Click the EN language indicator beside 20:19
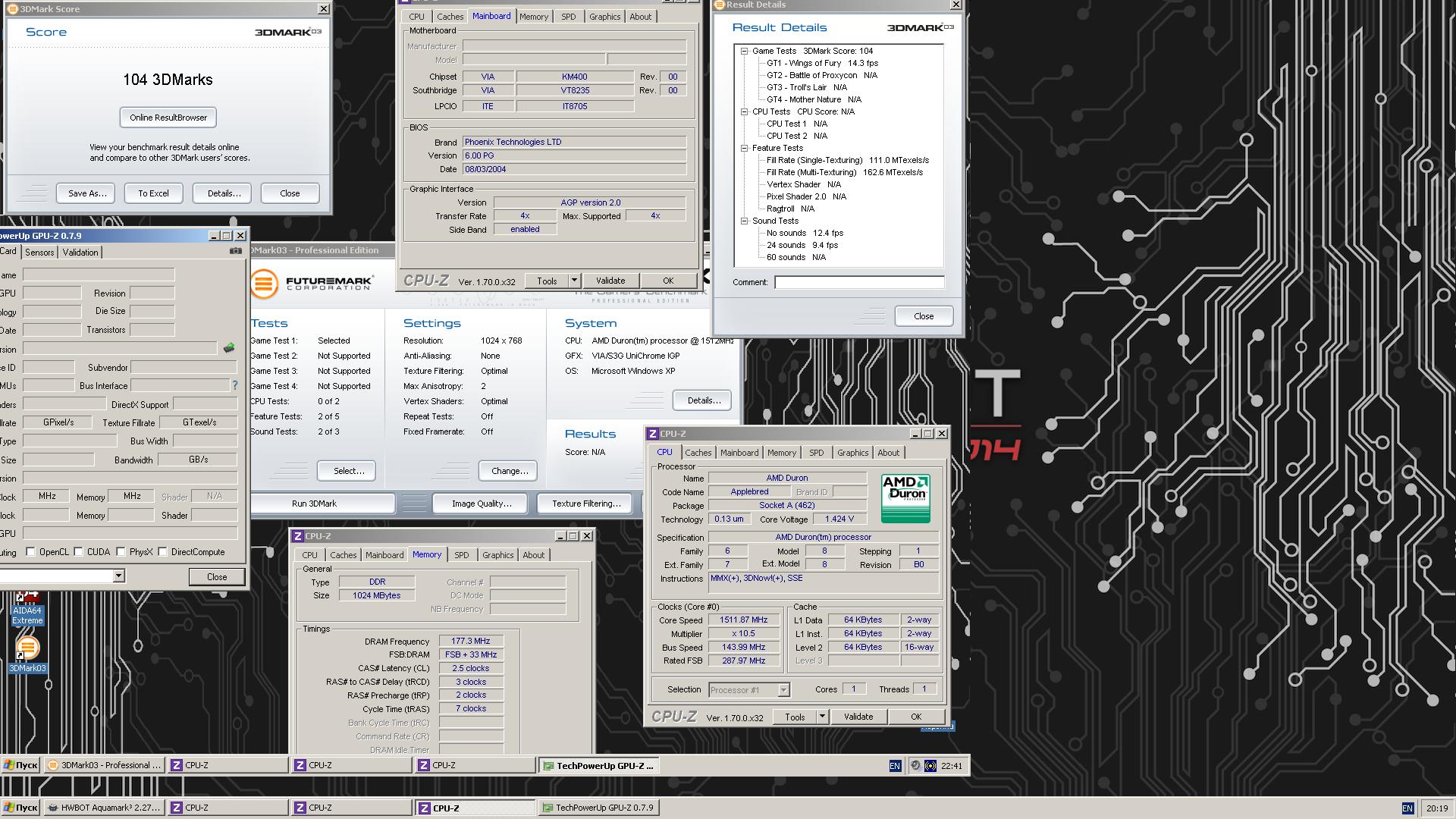Viewport: 1456px width, 819px height. tap(1407, 808)
